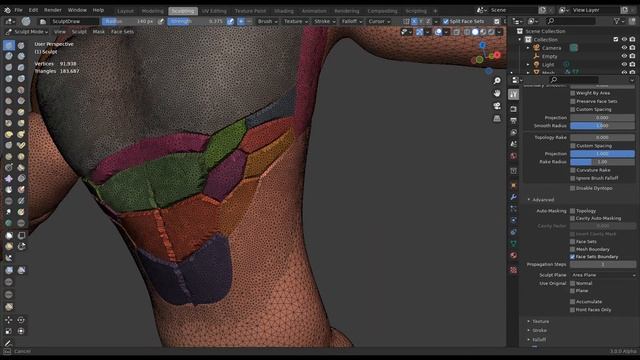Open the Physics properties tab icon
The width and height of the screenshot is (640, 360).
(514, 220)
